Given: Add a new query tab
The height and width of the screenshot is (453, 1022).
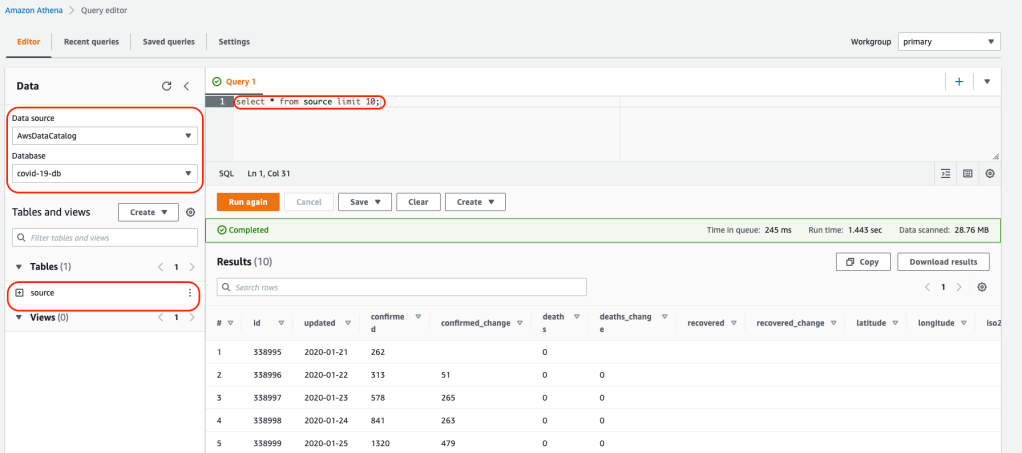Looking at the screenshot, I should 958,82.
